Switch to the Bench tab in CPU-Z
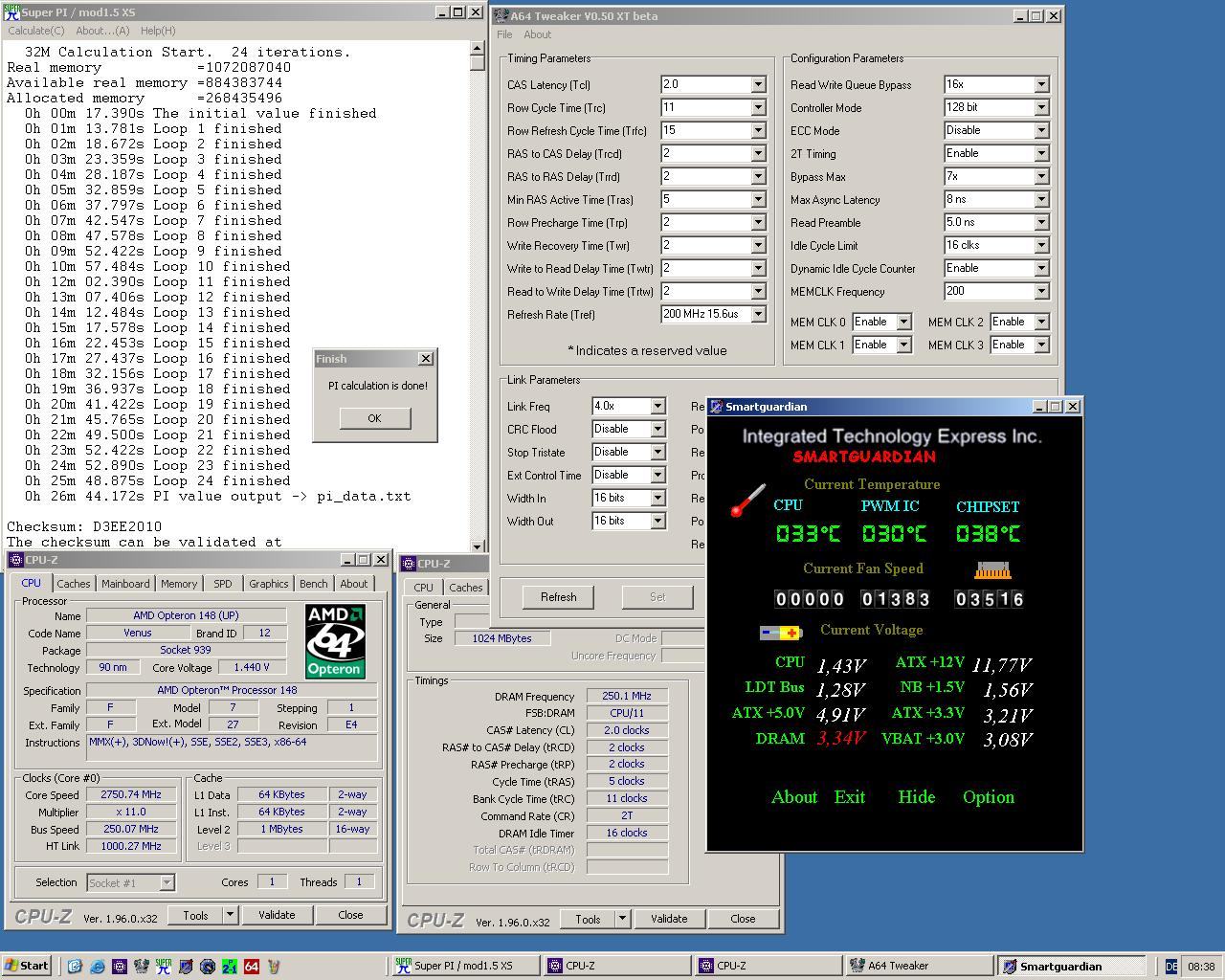 (x=313, y=584)
